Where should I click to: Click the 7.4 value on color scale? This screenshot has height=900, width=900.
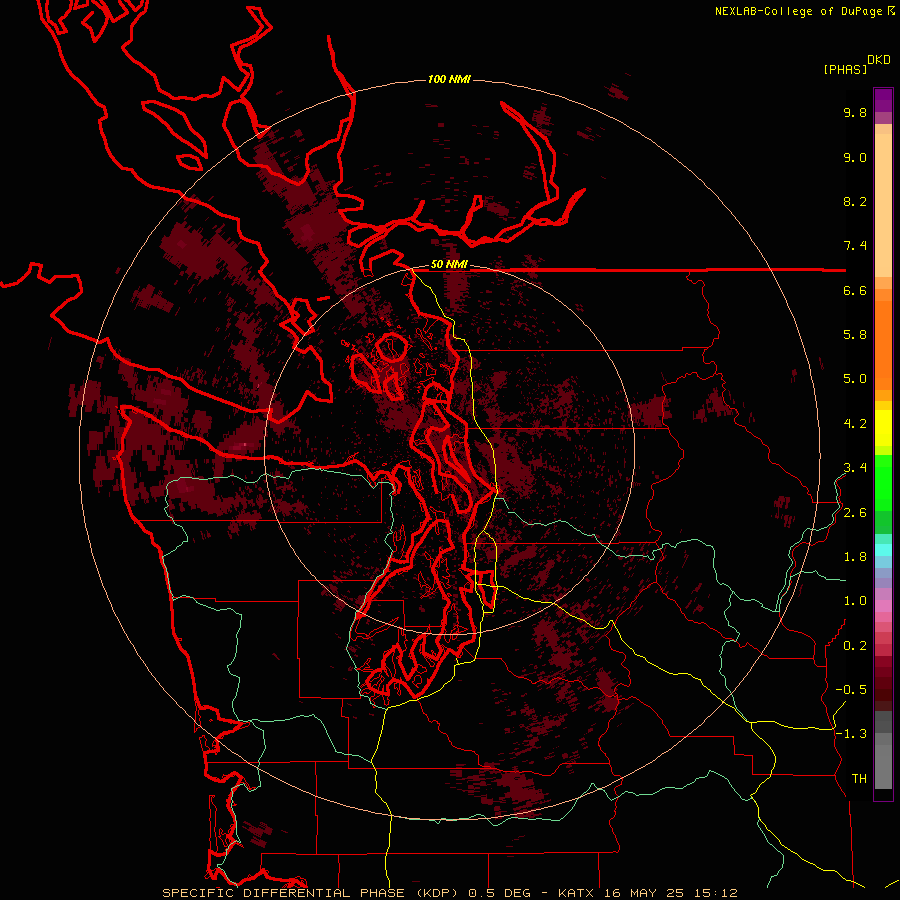[x=855, y=246]
